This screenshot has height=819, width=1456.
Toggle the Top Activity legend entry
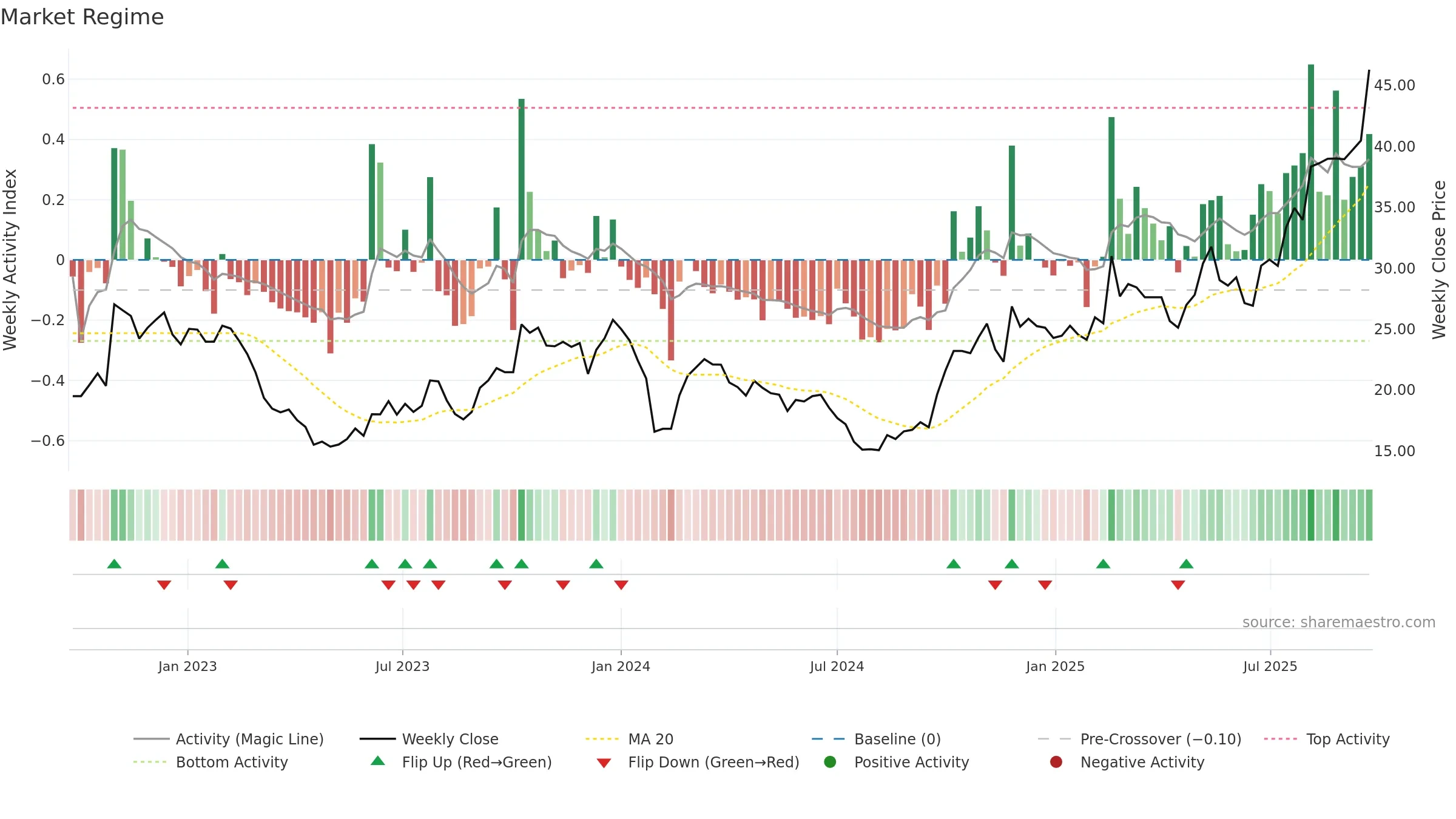[x=1327, y=739]
